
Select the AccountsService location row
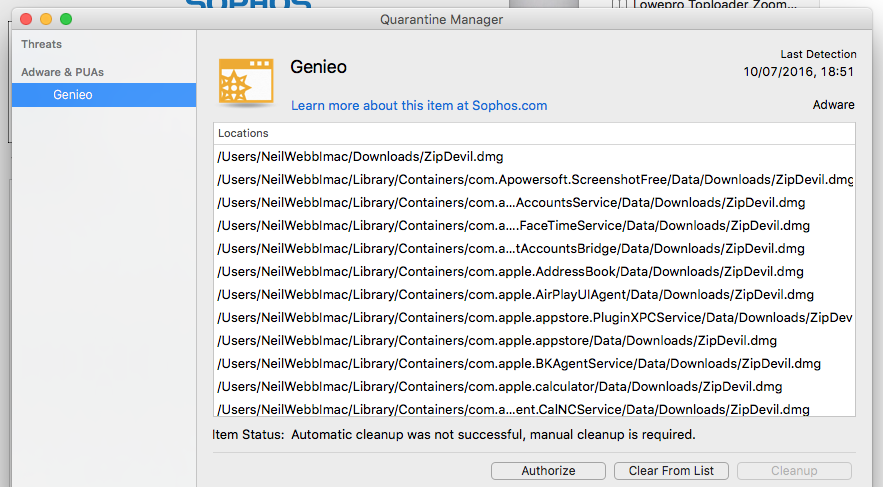534,203
